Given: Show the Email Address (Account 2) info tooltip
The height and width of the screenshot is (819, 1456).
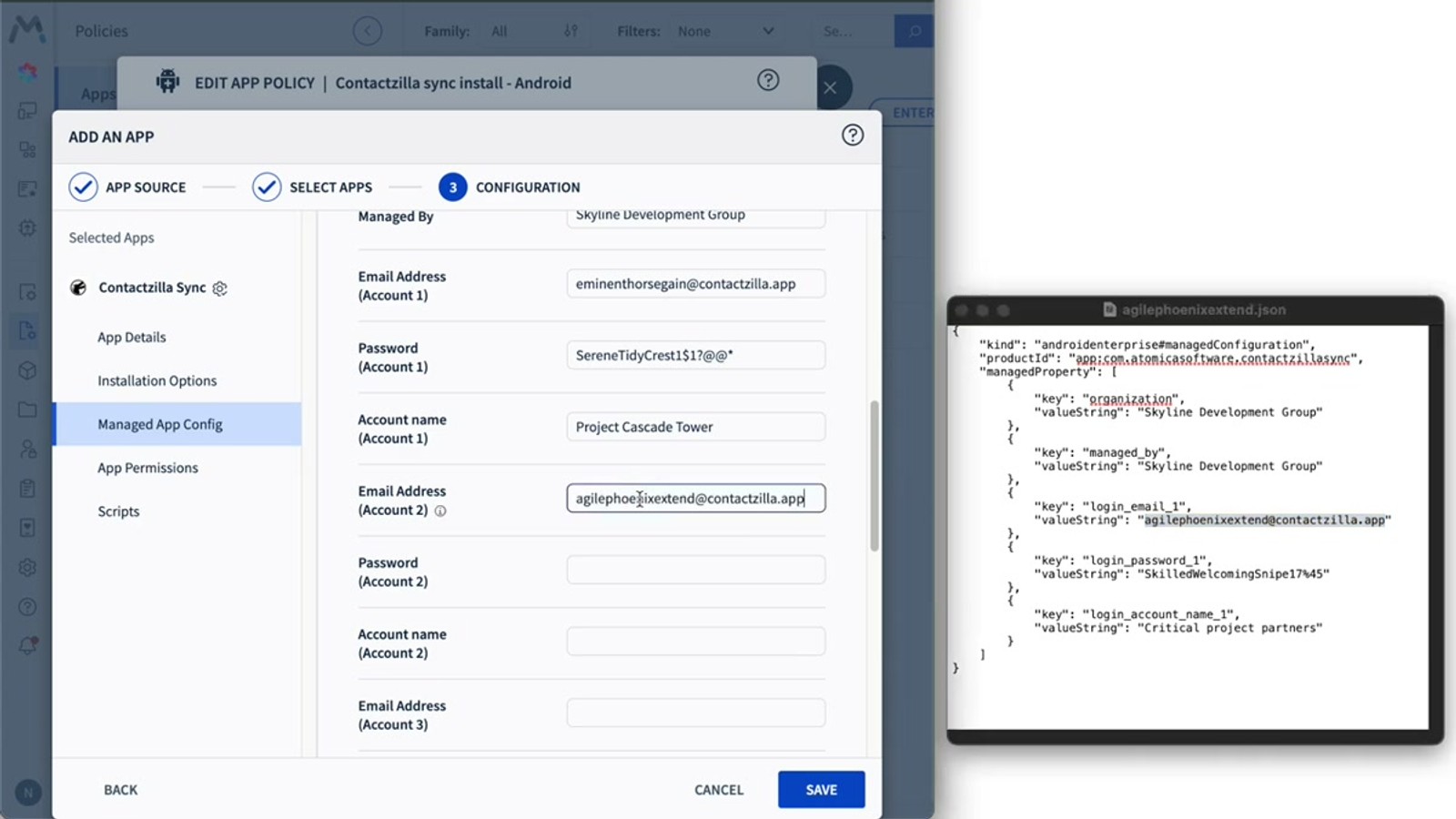Looking at the screenshot, I should [440, 511].
